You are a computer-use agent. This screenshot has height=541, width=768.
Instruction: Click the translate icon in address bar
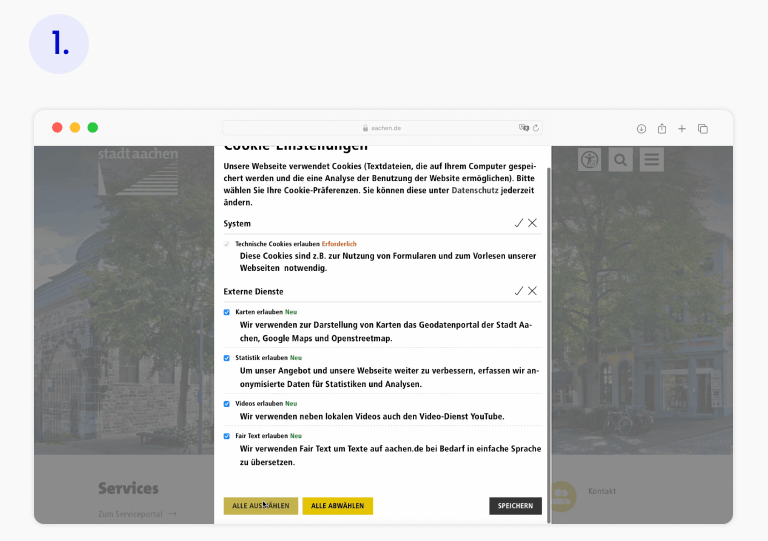coord(524,127)
